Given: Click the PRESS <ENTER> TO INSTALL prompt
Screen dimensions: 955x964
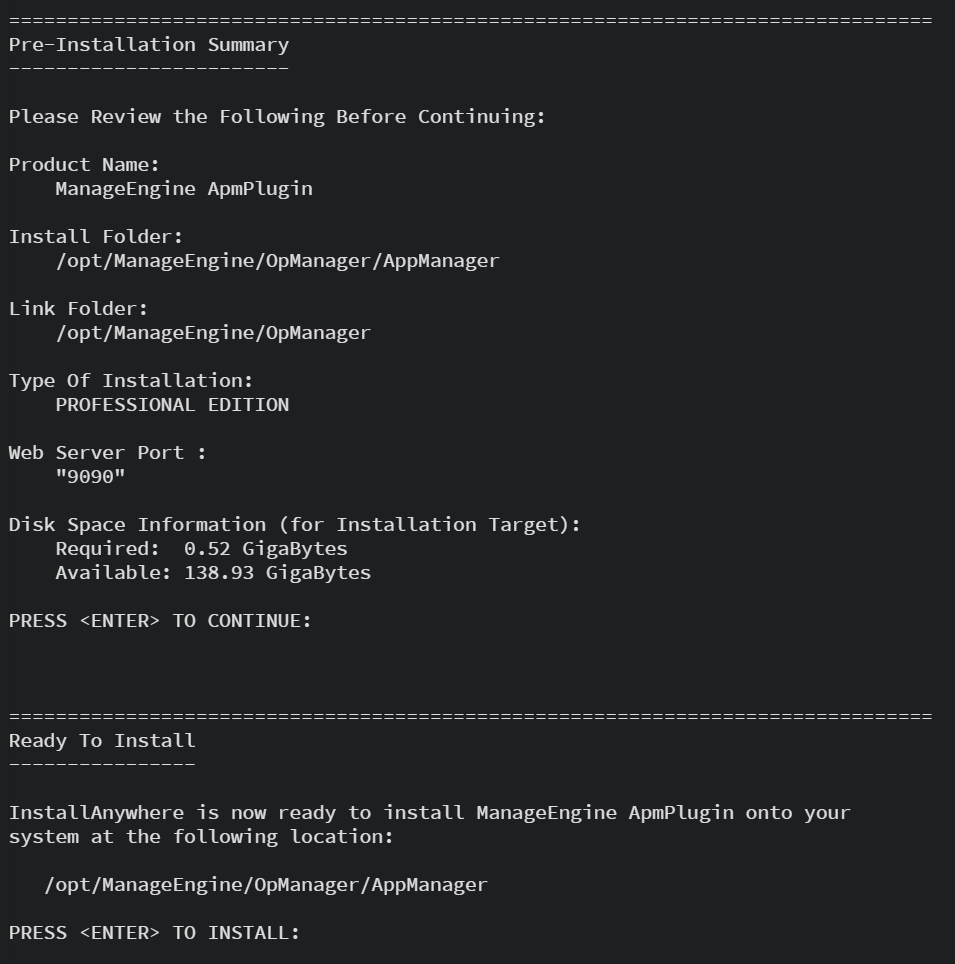Looking at the screenshot, I should click(x=154, y=933).
